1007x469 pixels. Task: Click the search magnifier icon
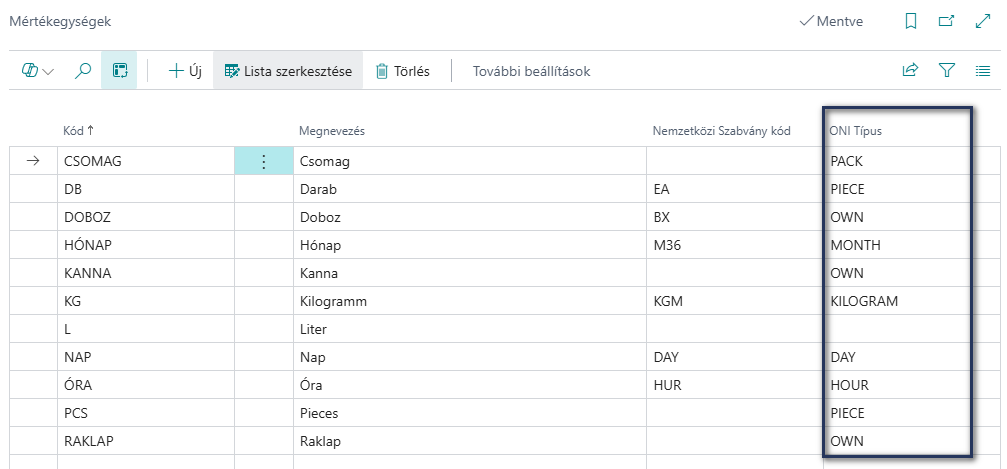tap(83, 71)
